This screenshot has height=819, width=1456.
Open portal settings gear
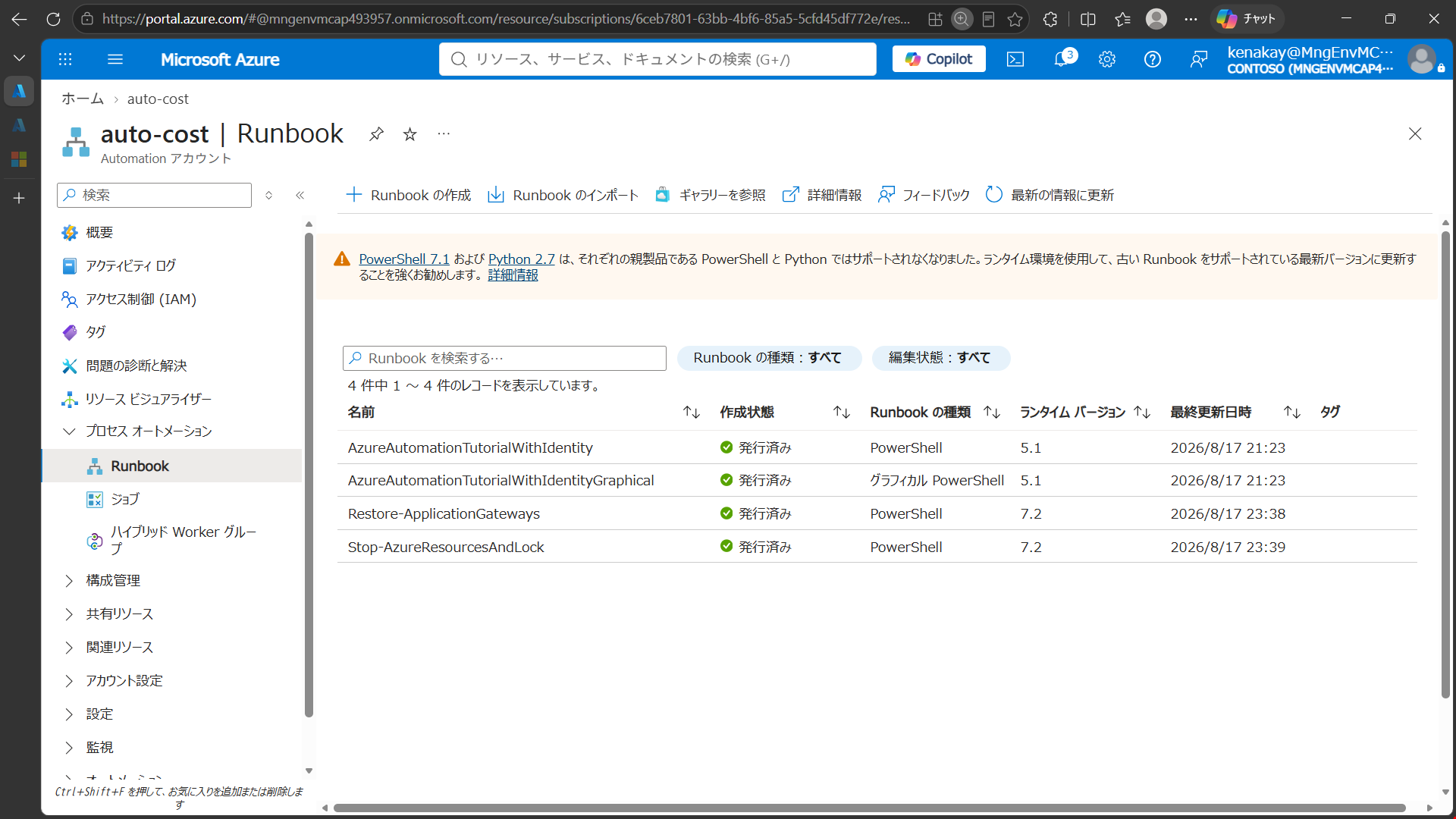pyautogui.click(x=1107, y=59)
